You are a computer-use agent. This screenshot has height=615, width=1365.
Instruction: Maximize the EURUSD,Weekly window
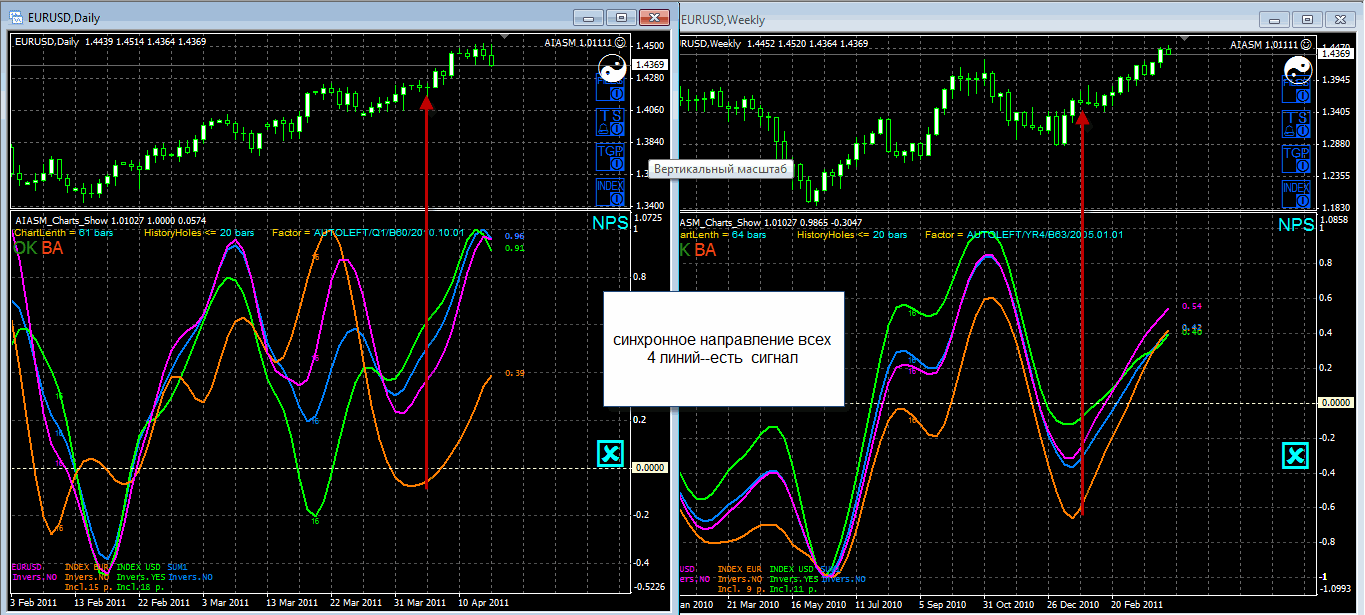click(x=1307, y=18)
